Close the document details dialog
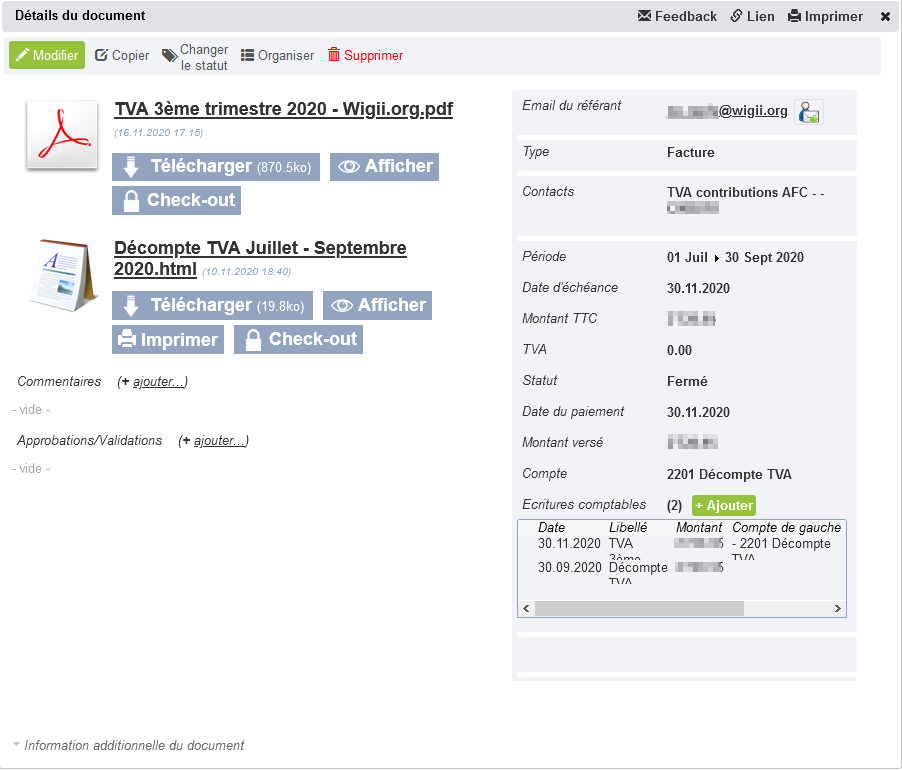This screenshot has height=771, width=902. pos(885,16)
